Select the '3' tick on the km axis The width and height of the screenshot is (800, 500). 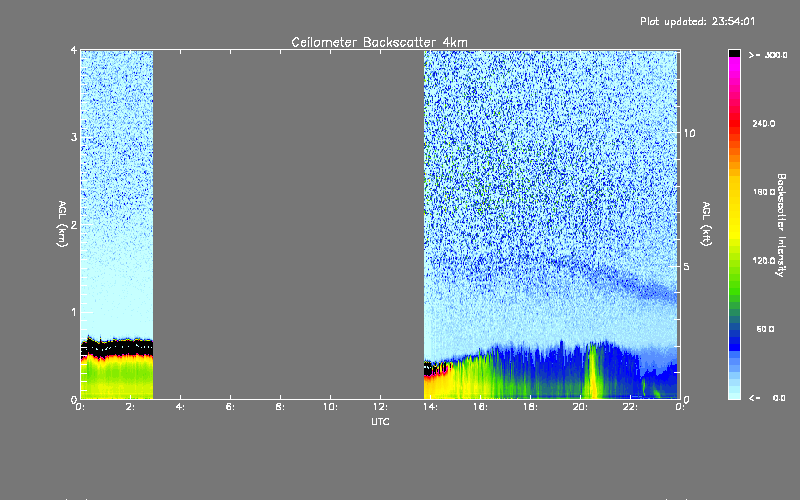[x=74, y=137]
